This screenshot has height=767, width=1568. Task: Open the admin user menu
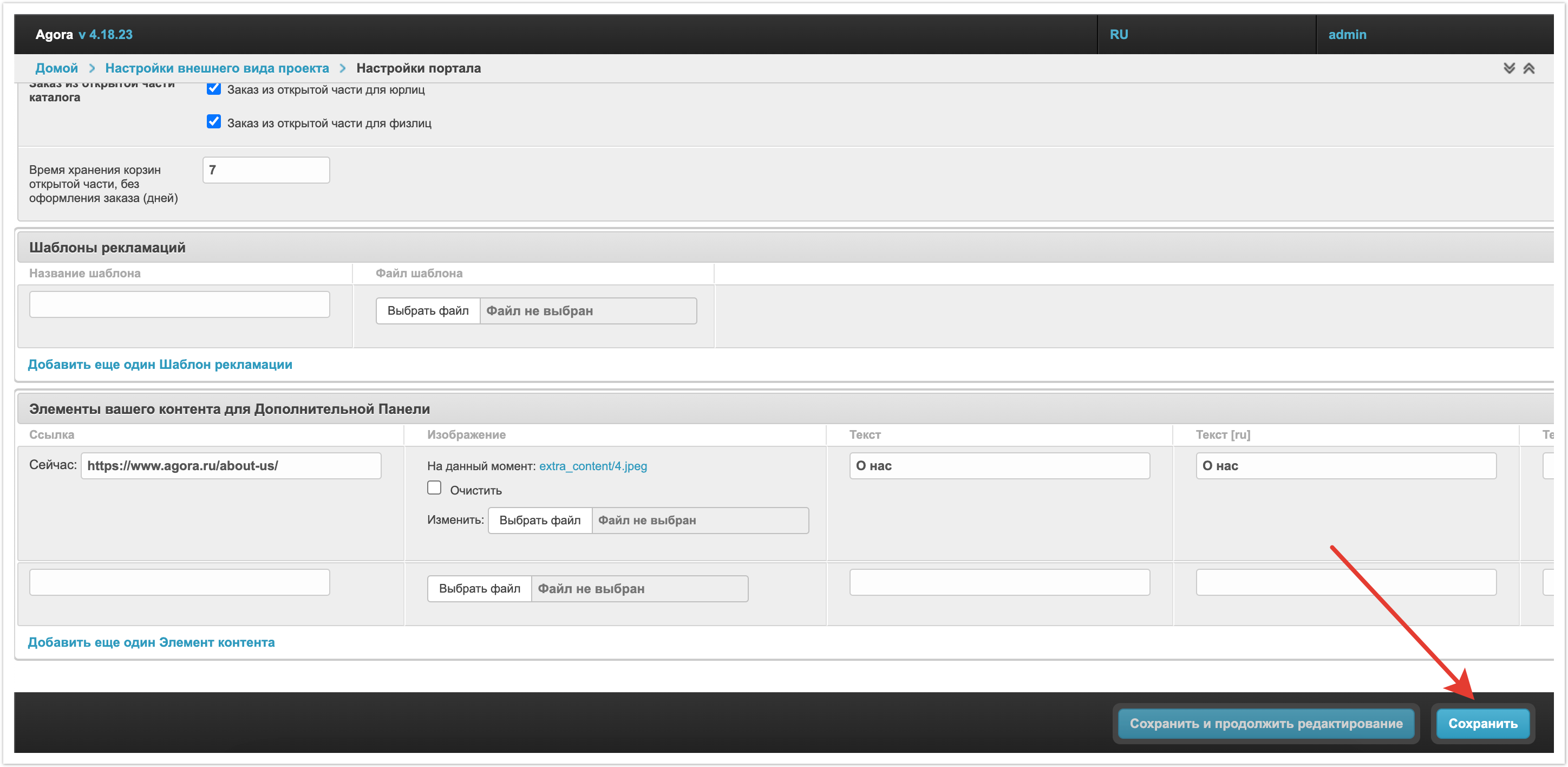pos(1347,35)
